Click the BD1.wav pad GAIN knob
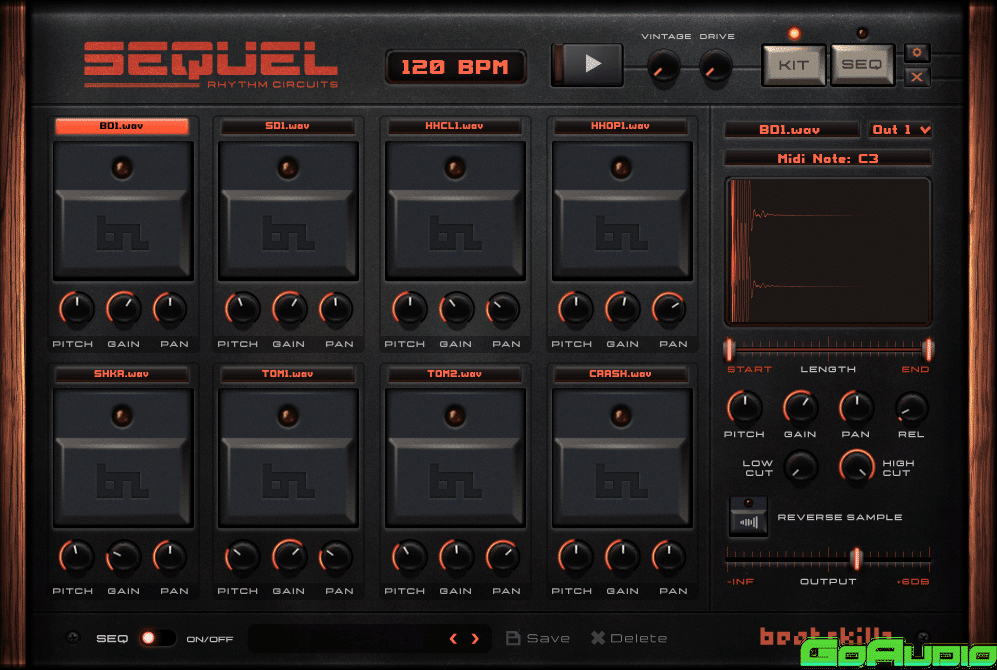Screen dimensions: 997x670 point(123,309)
